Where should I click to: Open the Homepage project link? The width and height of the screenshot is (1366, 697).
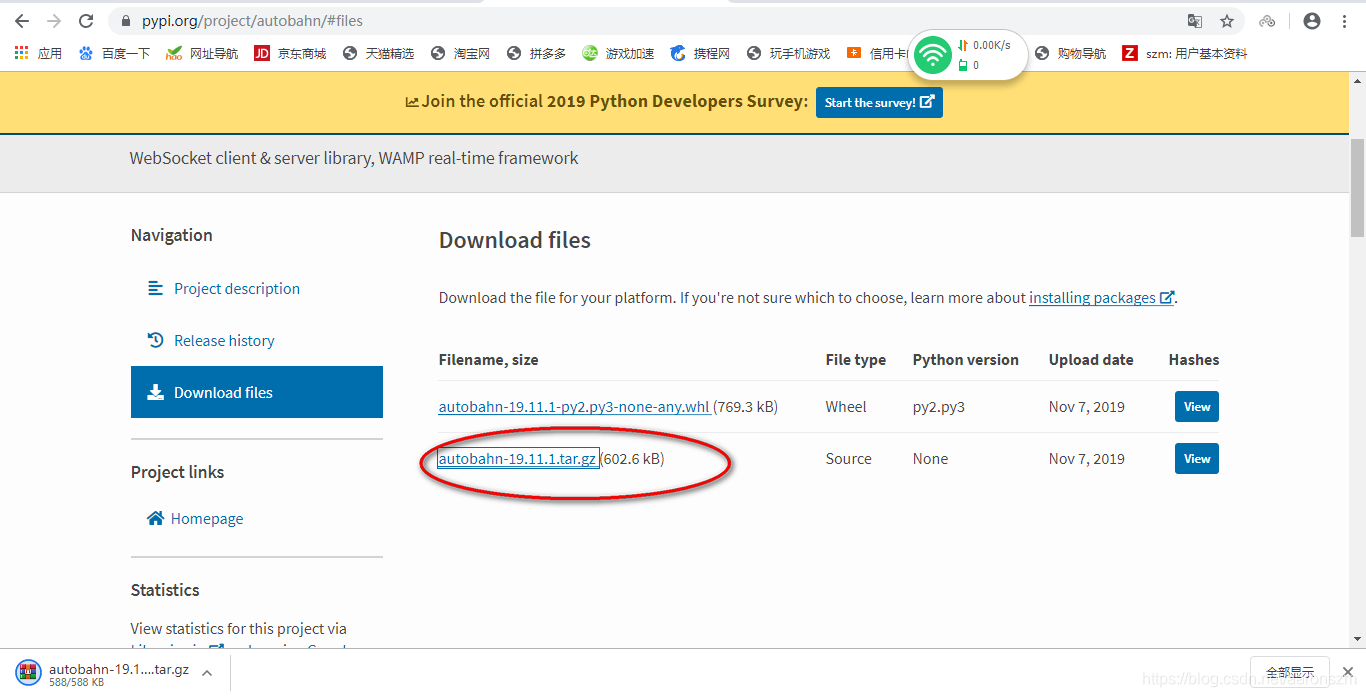pos(207,518)
